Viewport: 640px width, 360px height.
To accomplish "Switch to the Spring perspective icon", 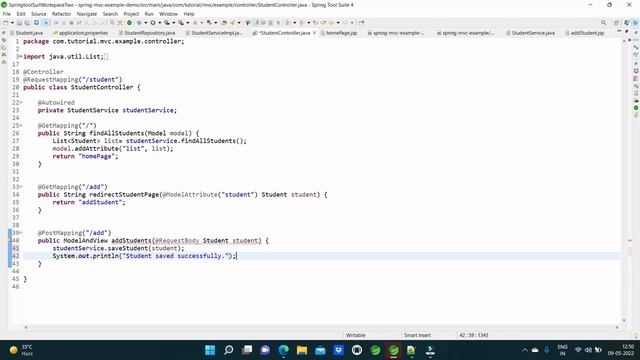I will pyautogui.click(x=635, y=23).
